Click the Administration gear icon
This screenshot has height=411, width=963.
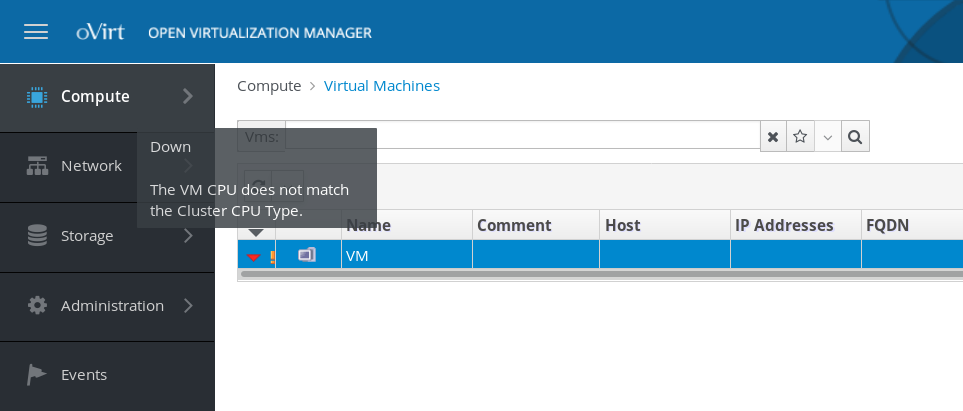(37, 306)
